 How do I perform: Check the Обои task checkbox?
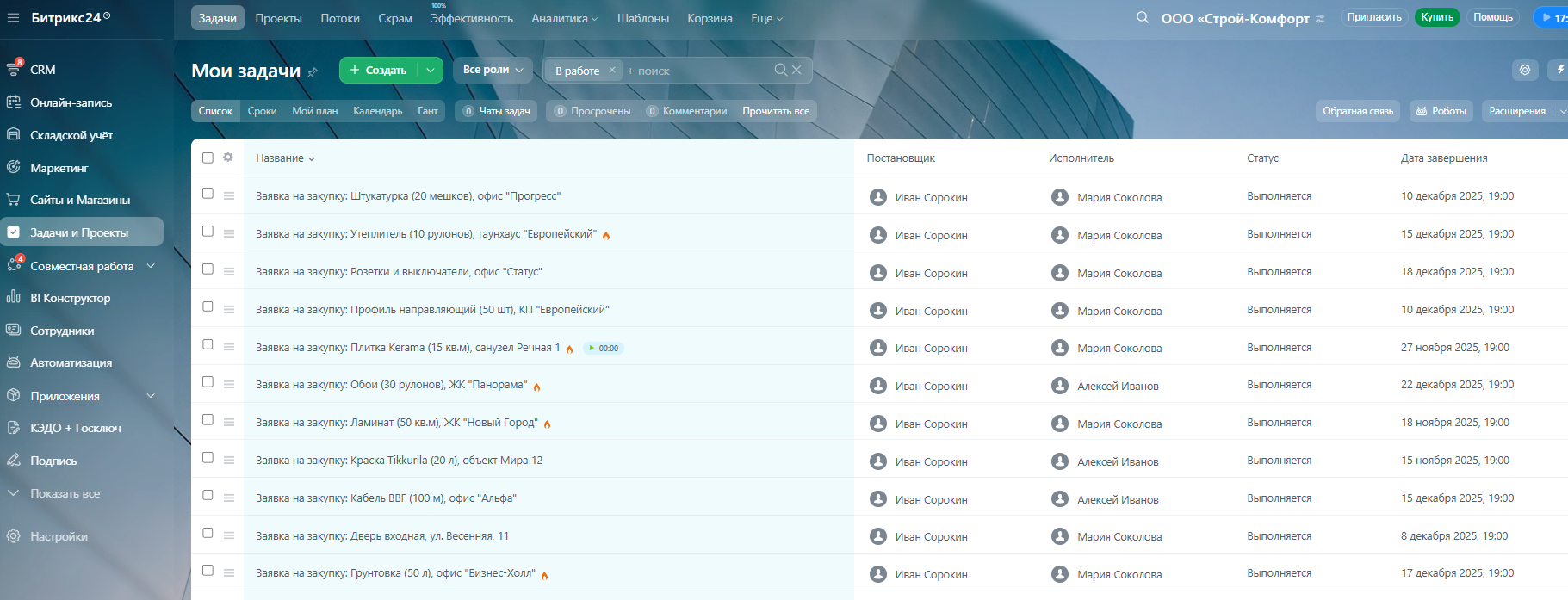208,382
